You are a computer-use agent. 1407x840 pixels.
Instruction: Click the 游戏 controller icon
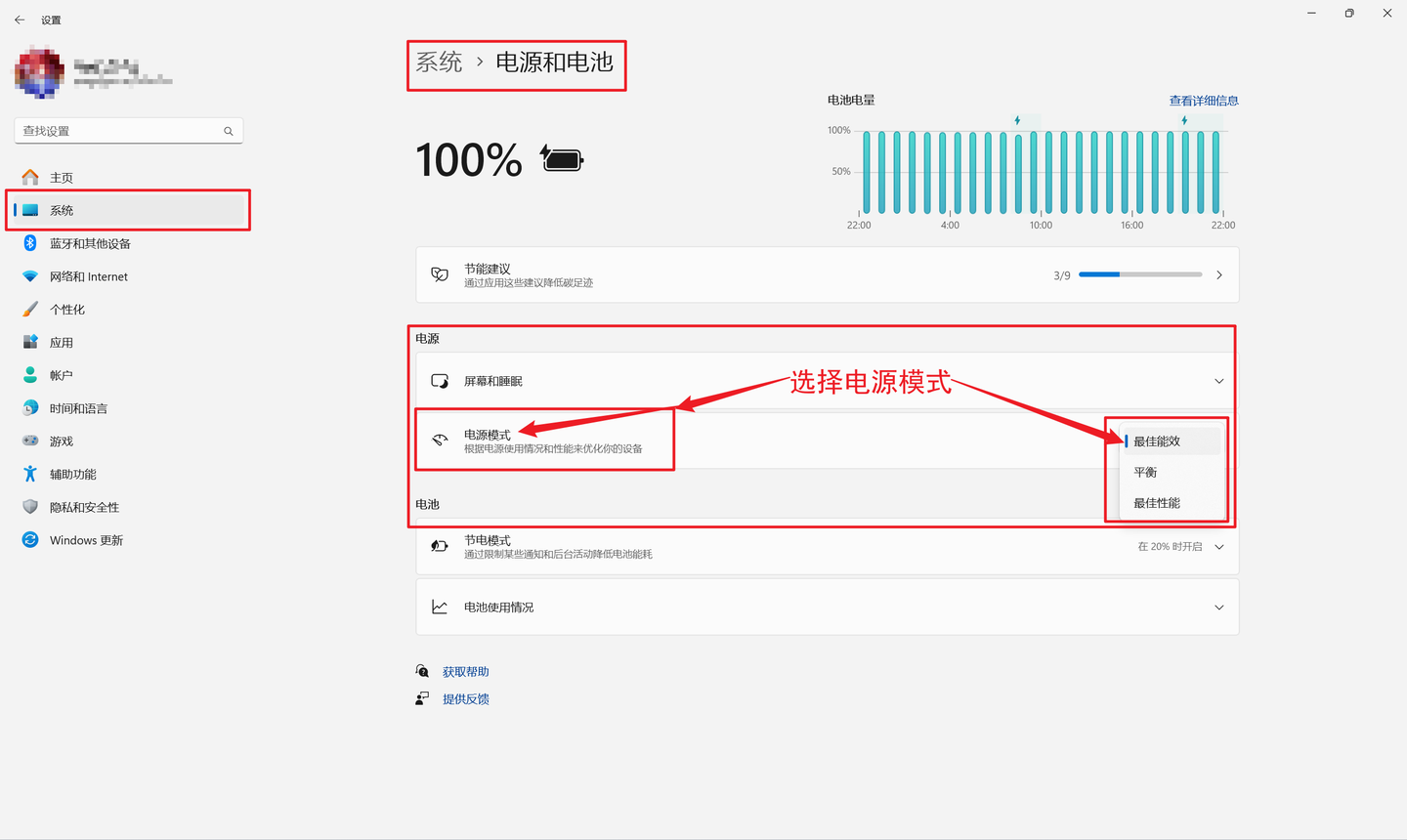(30, 441)
